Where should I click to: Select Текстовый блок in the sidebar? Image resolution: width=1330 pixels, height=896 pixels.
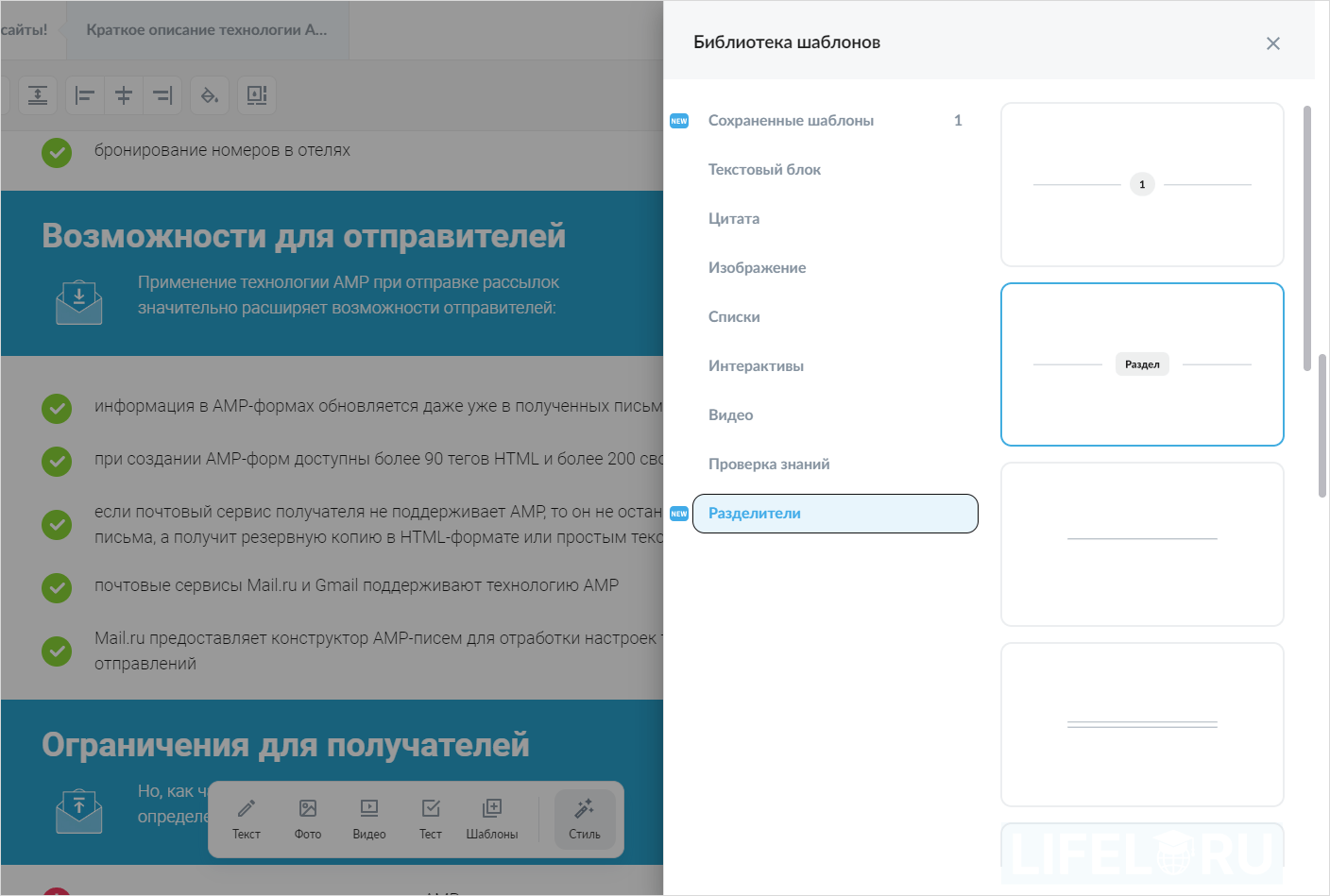764,169
